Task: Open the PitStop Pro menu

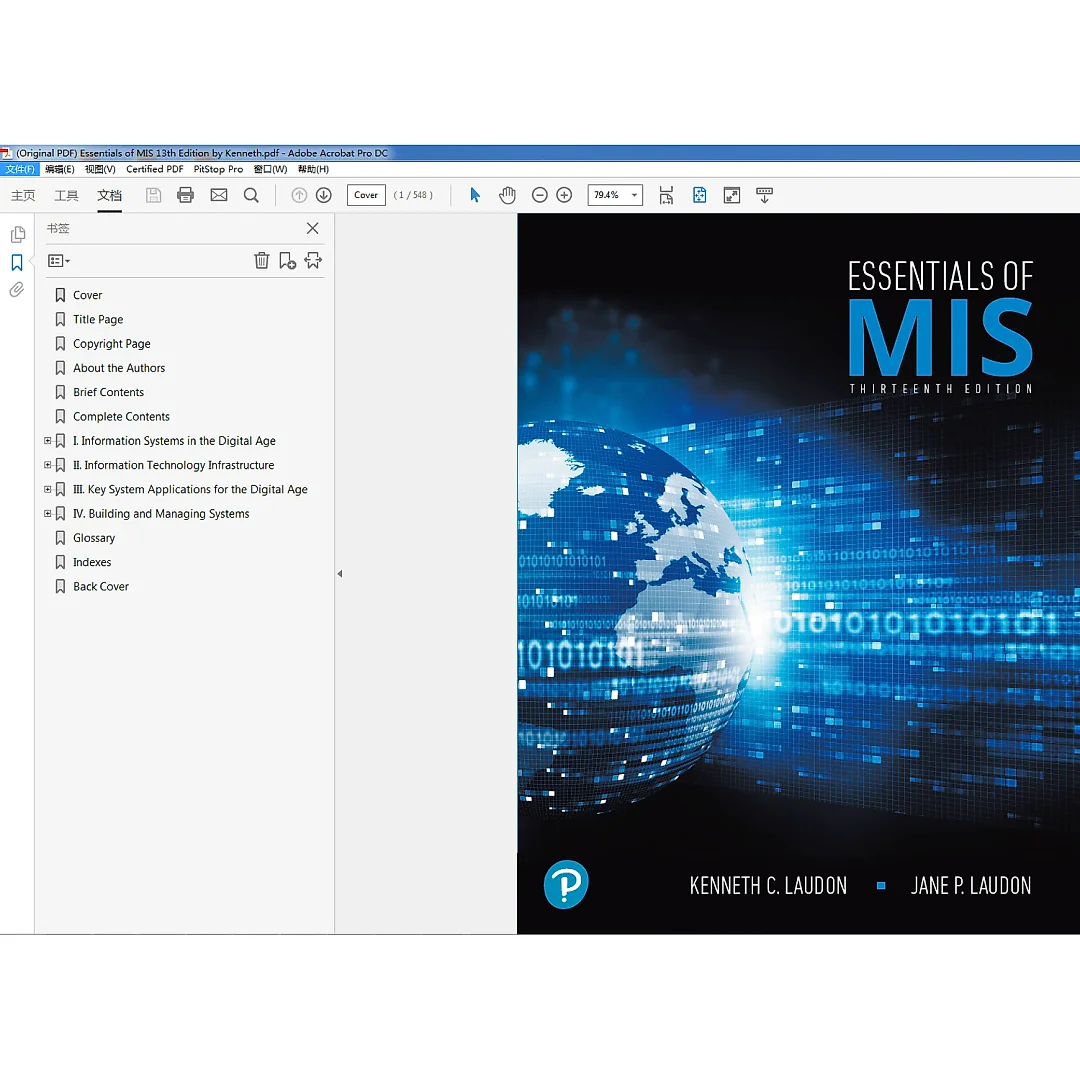Action: pyautogui.click(x=218, y=169)
